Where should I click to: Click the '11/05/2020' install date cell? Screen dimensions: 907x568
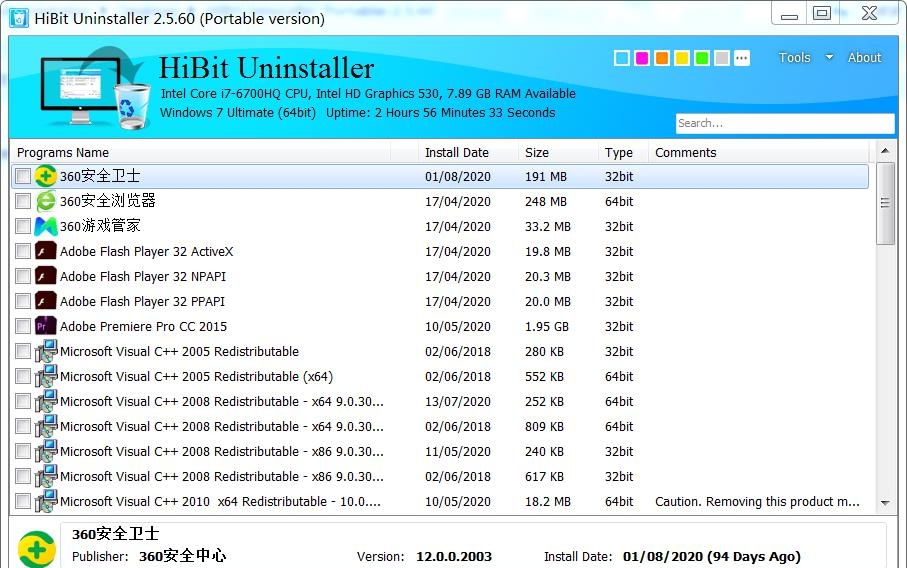pos(458,451)
